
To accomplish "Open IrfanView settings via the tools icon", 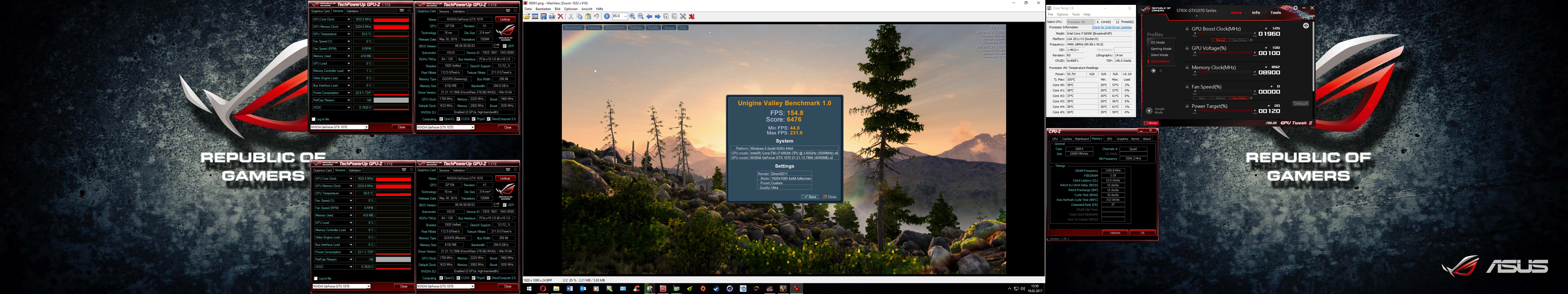I will pos(683,16).
